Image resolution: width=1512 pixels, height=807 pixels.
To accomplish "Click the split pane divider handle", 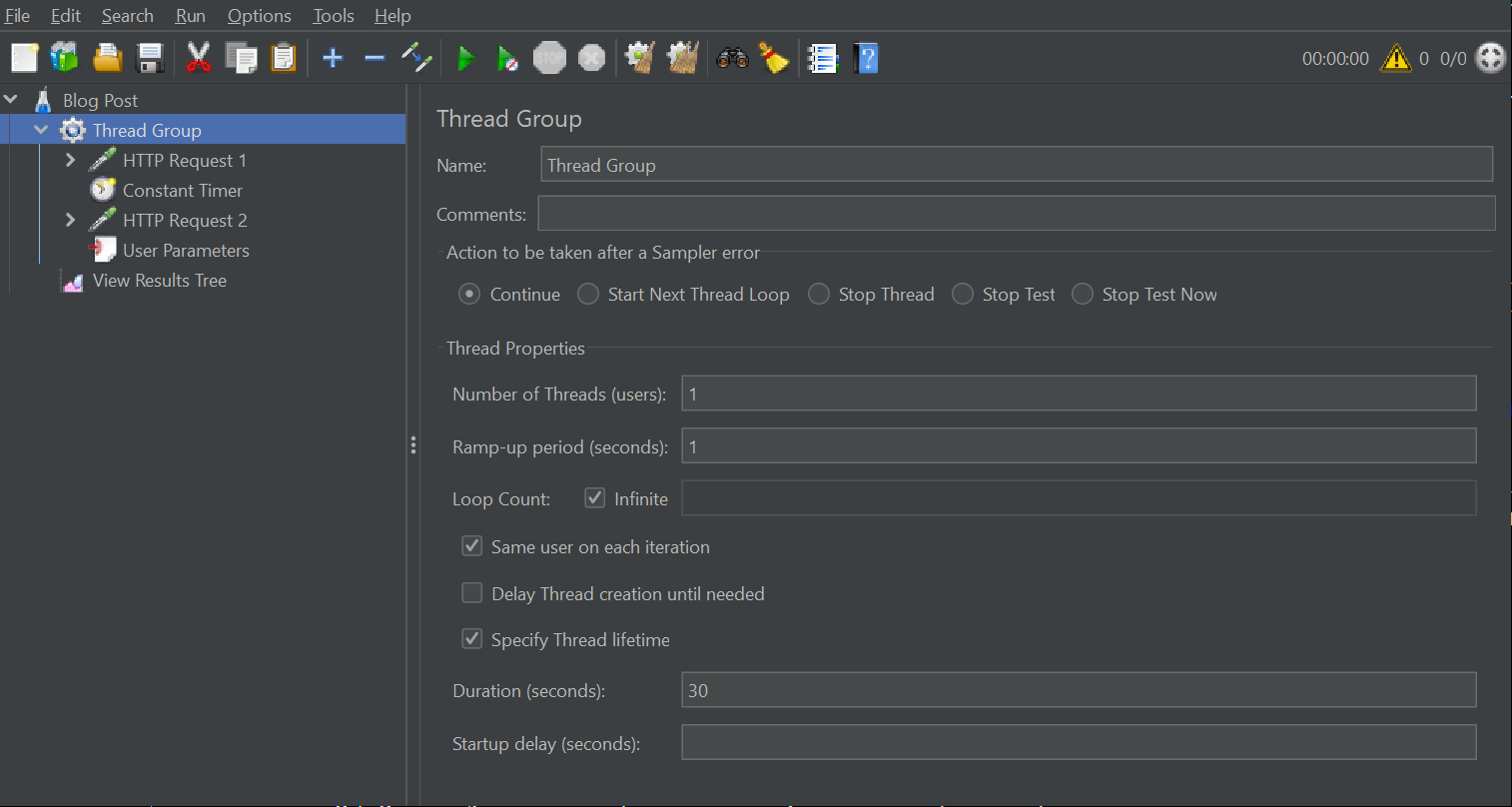I will click(412, 445).
